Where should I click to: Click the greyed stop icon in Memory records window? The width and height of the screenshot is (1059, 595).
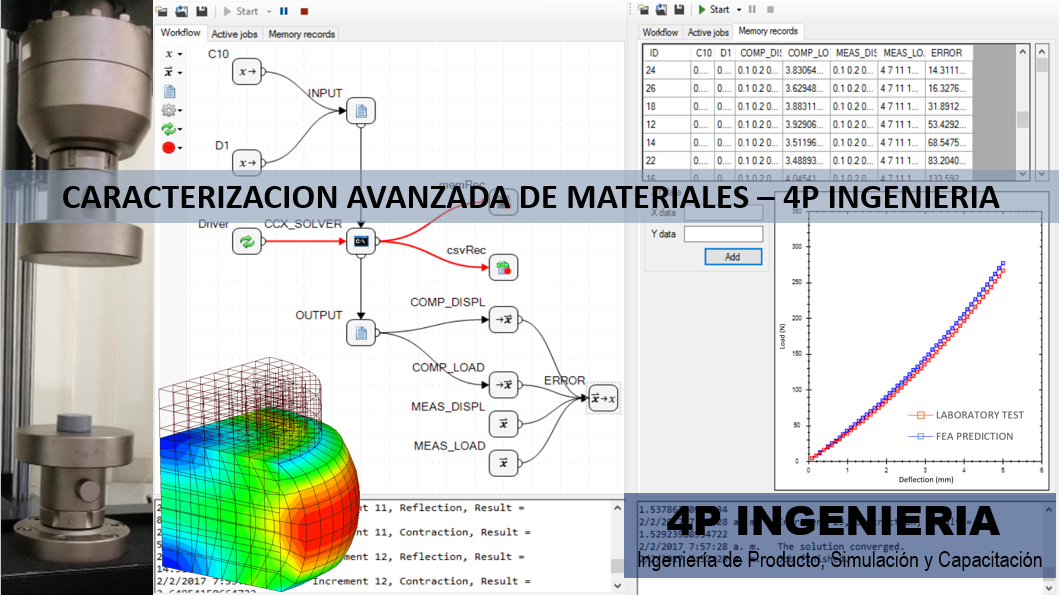click(770, 9)
